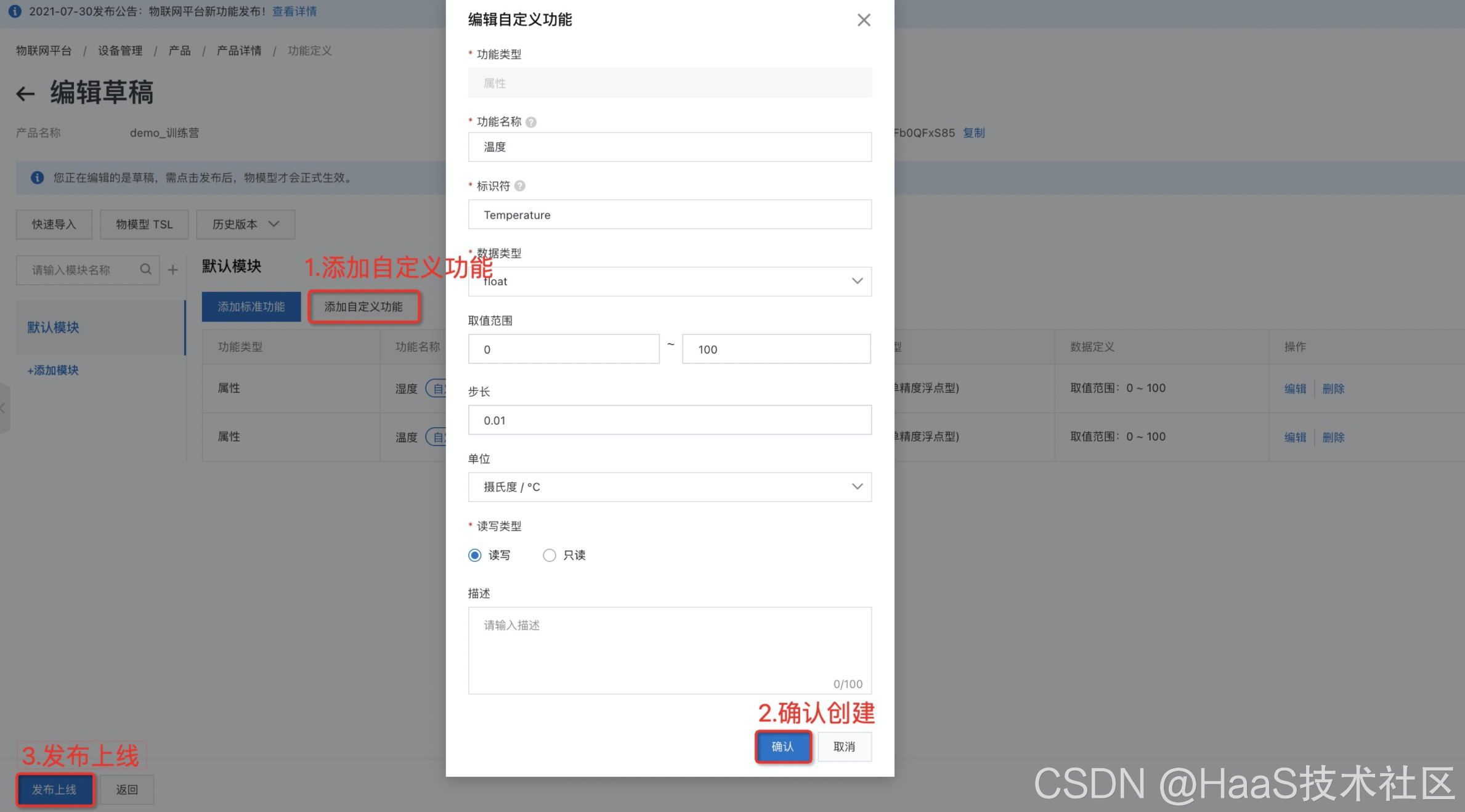Confirm with the 确认 button
Viewport: 1465px width, 812px height.
coord(783,747)
